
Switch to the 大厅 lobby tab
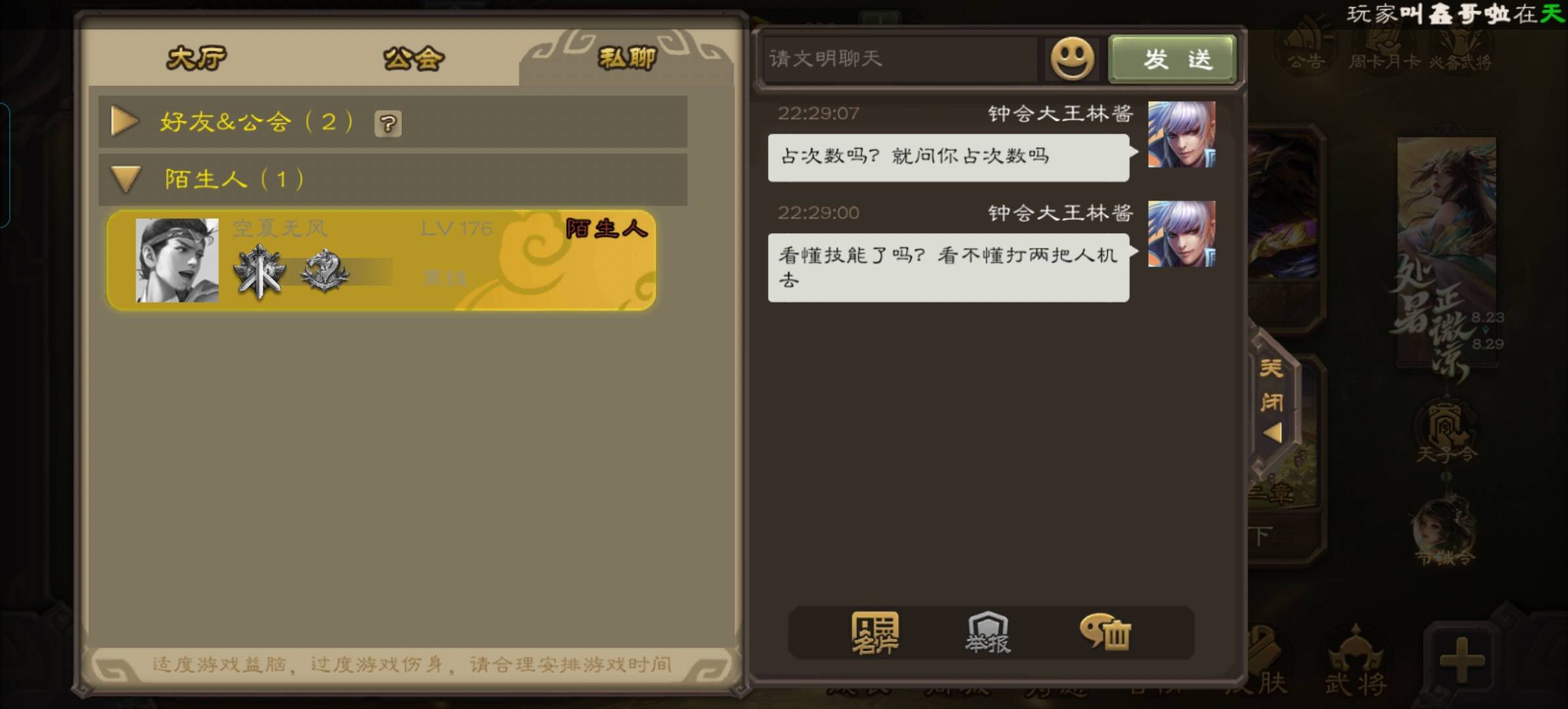(x=196, y=58)
